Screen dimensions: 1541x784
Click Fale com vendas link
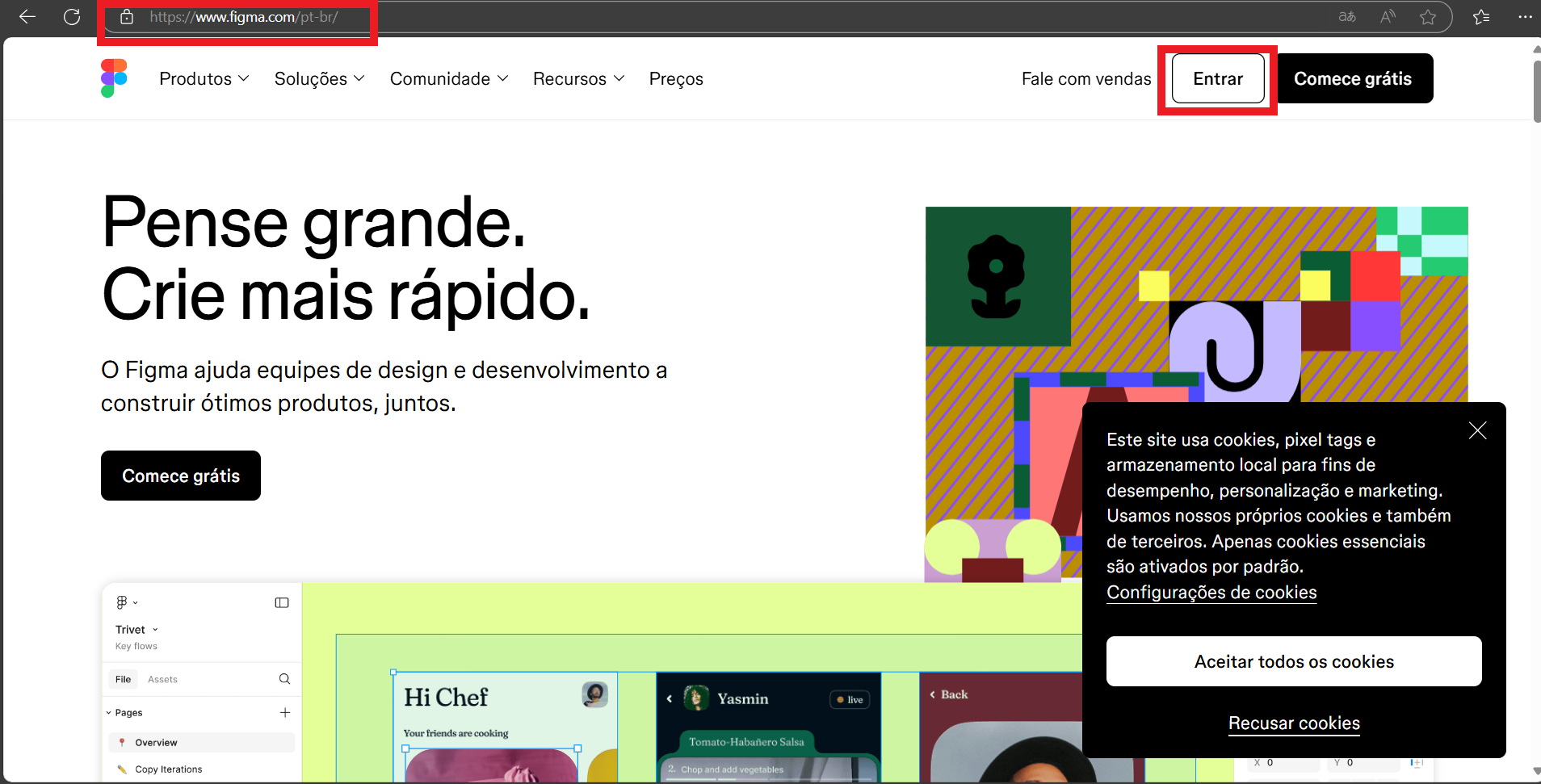pos(1086,79)
